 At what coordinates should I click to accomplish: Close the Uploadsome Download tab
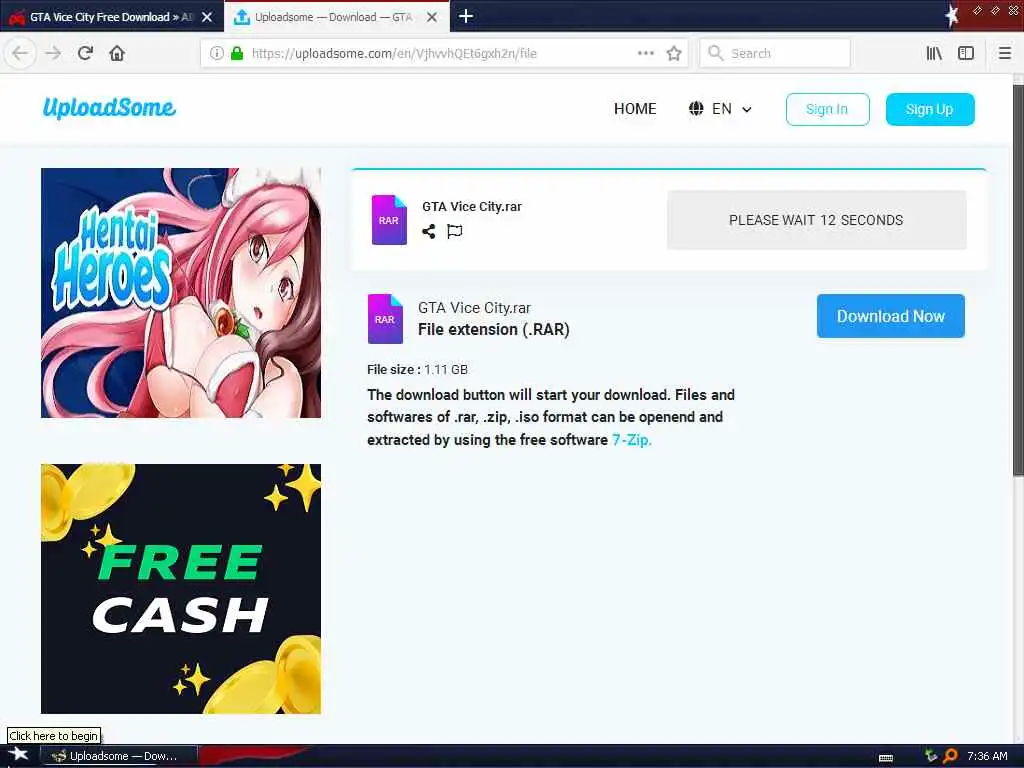tap(432, 17)
